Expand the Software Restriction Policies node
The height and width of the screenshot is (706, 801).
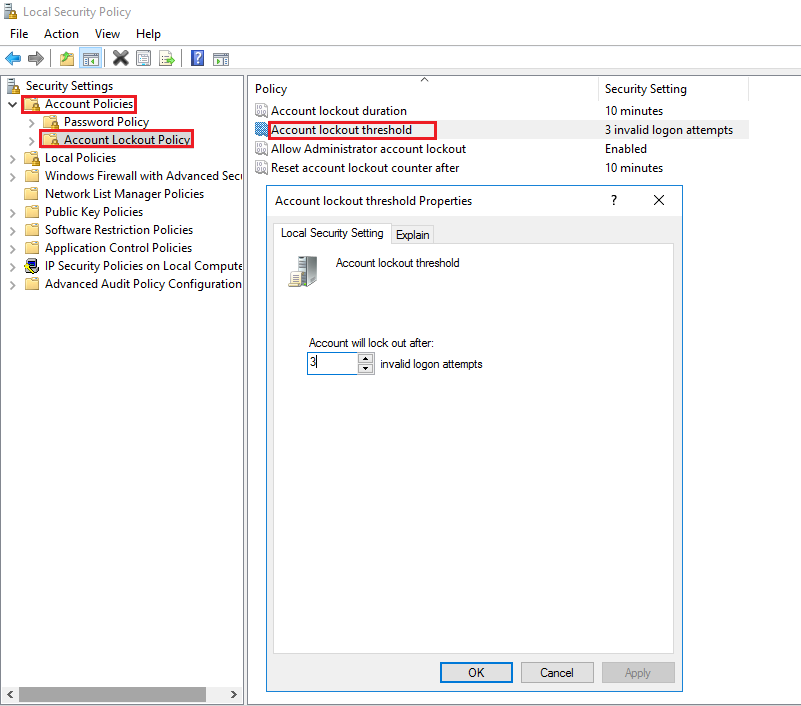click(13, 231)
